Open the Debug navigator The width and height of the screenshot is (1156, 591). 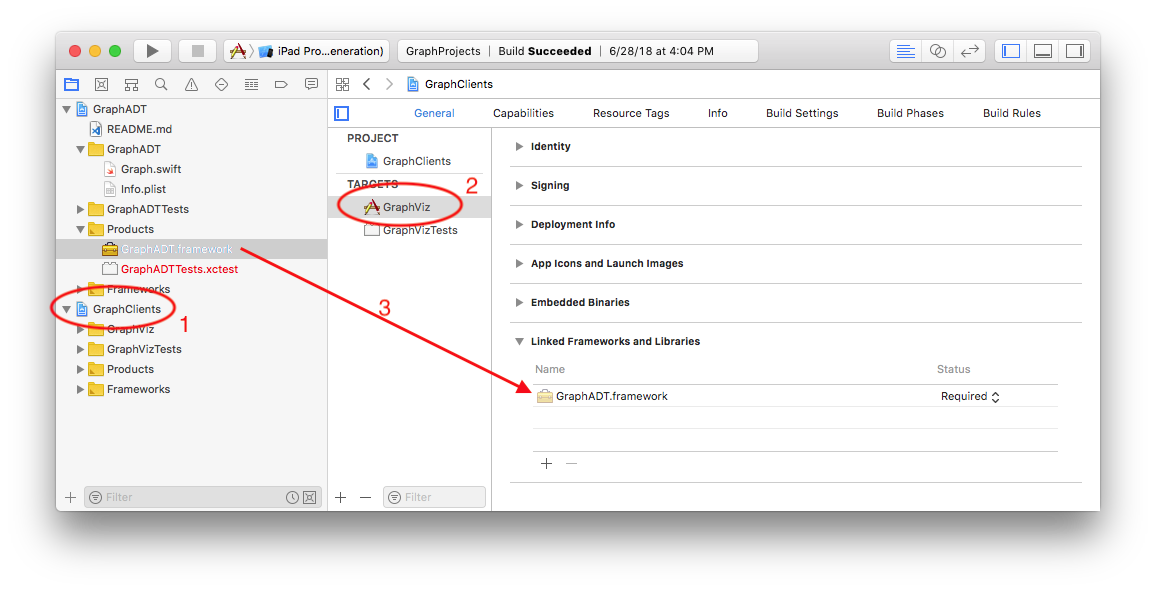pos(251,85)
